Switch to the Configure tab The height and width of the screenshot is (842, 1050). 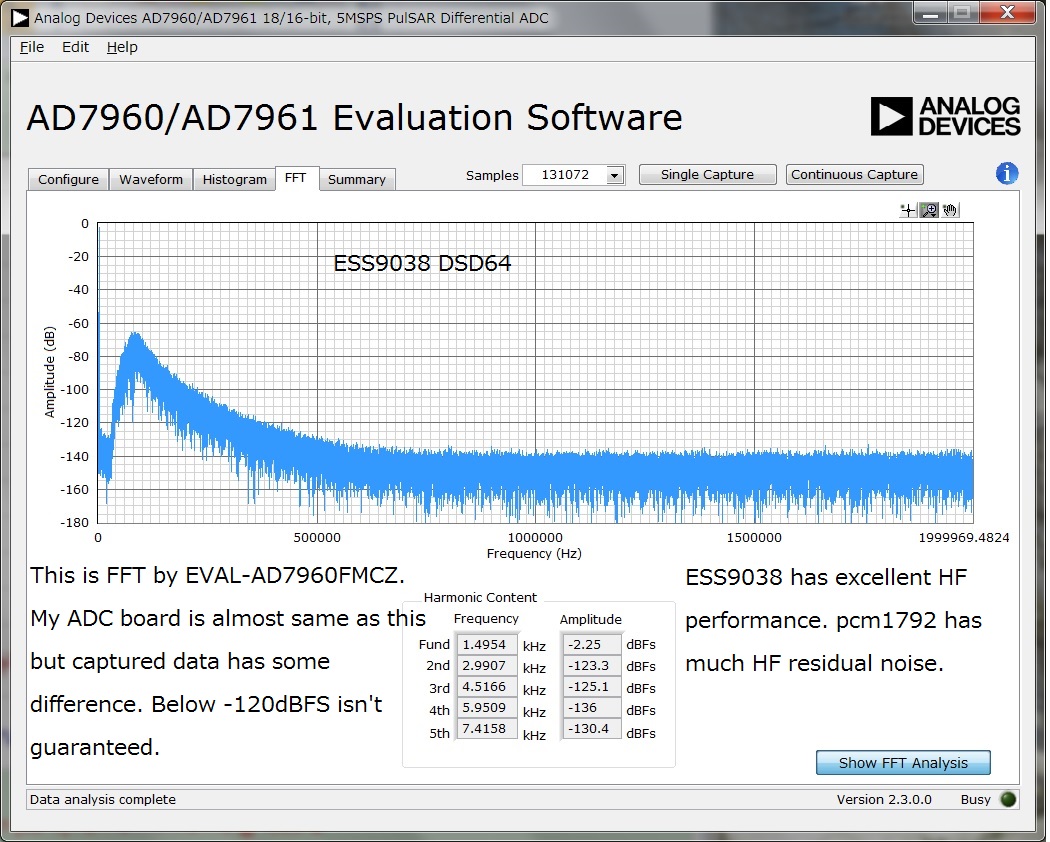(68, 180)
